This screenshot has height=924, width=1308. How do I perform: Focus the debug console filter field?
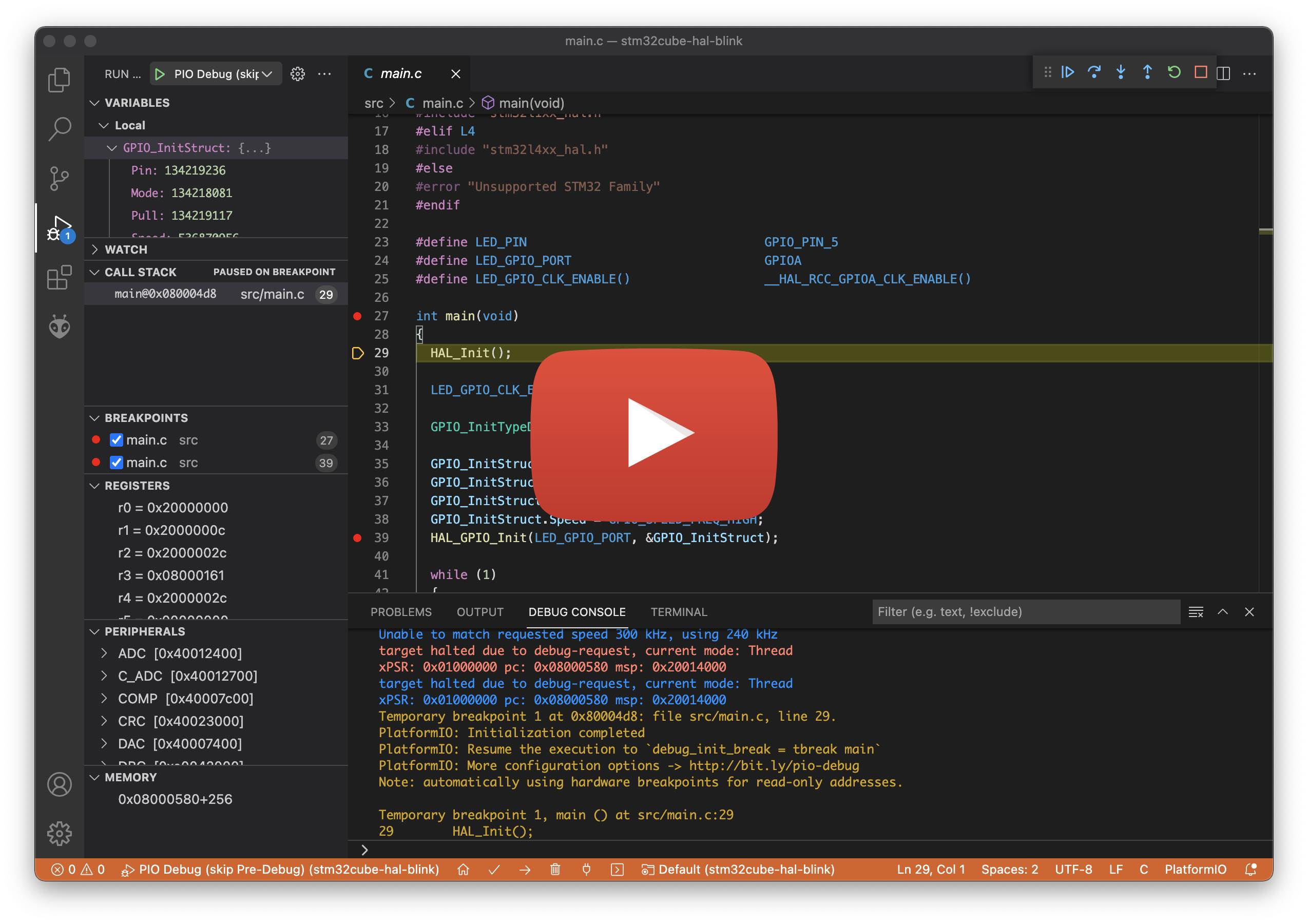(1026, 612)
